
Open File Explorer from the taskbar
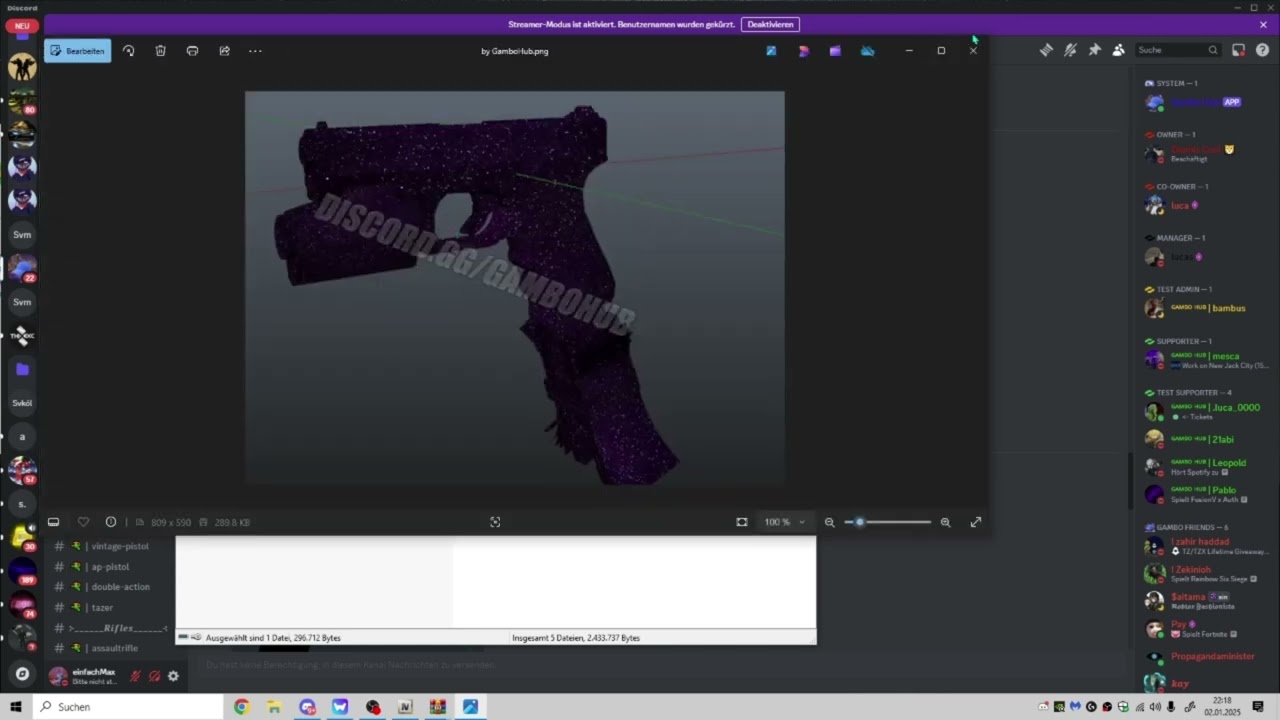coord(274,707)
